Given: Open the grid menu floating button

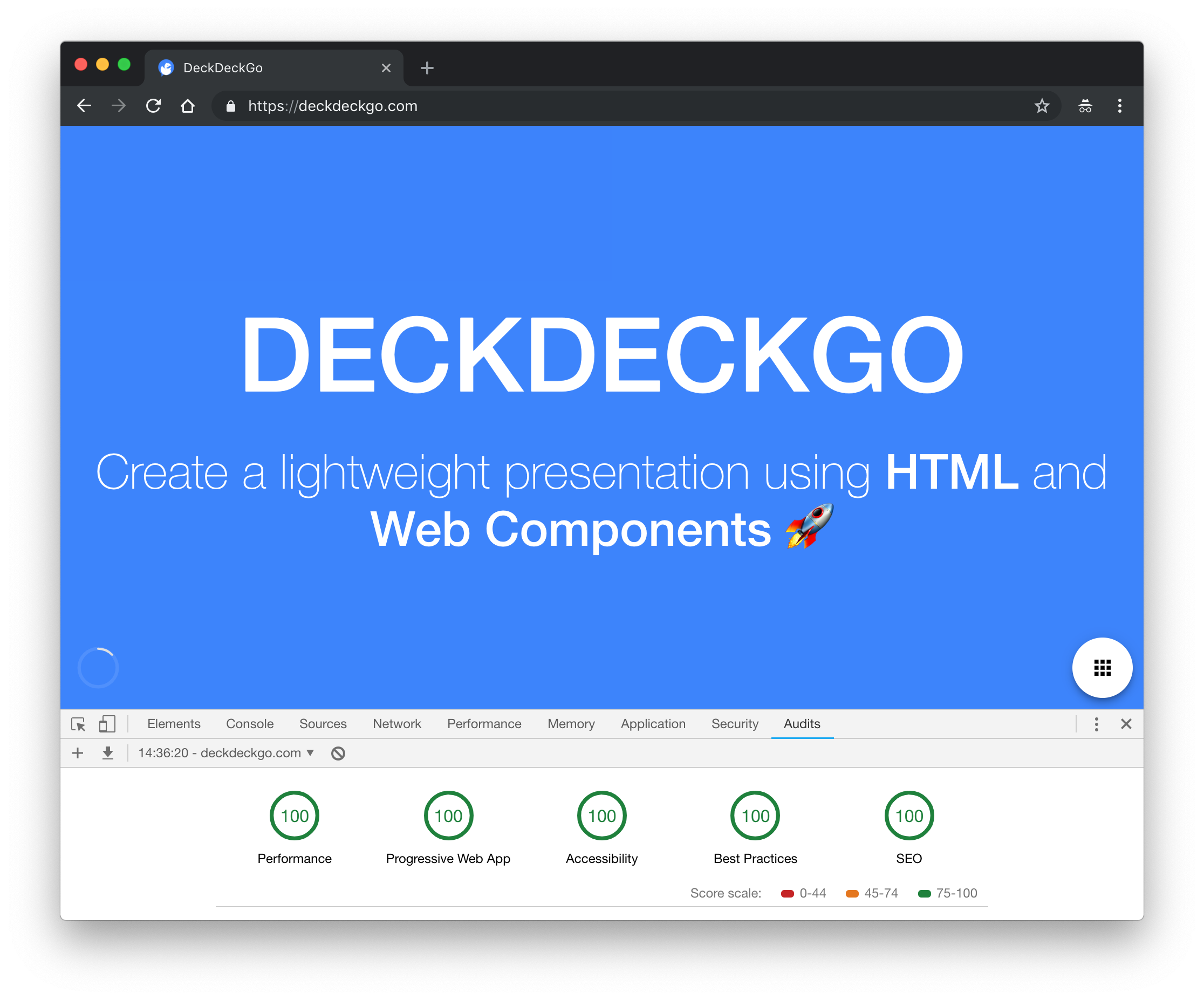Looking at the screenshot, I should (1102, 667).
